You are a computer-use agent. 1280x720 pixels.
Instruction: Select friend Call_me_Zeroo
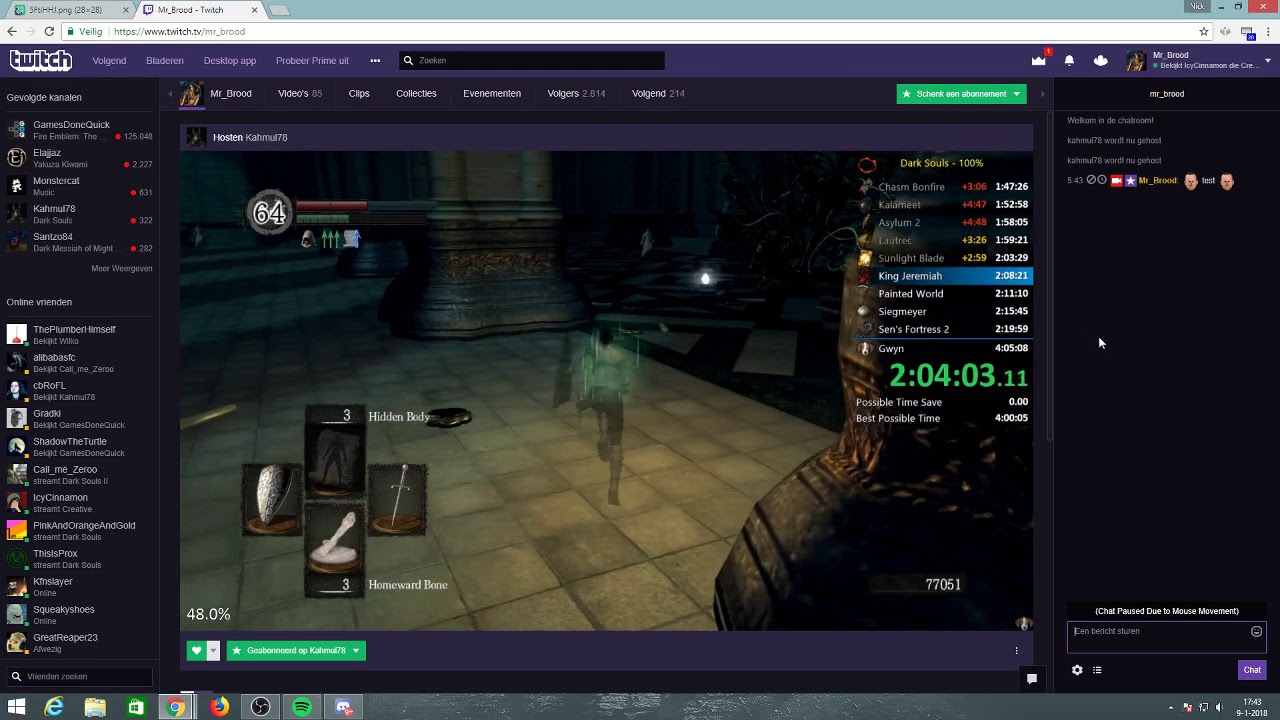click(x=80, y=474)
